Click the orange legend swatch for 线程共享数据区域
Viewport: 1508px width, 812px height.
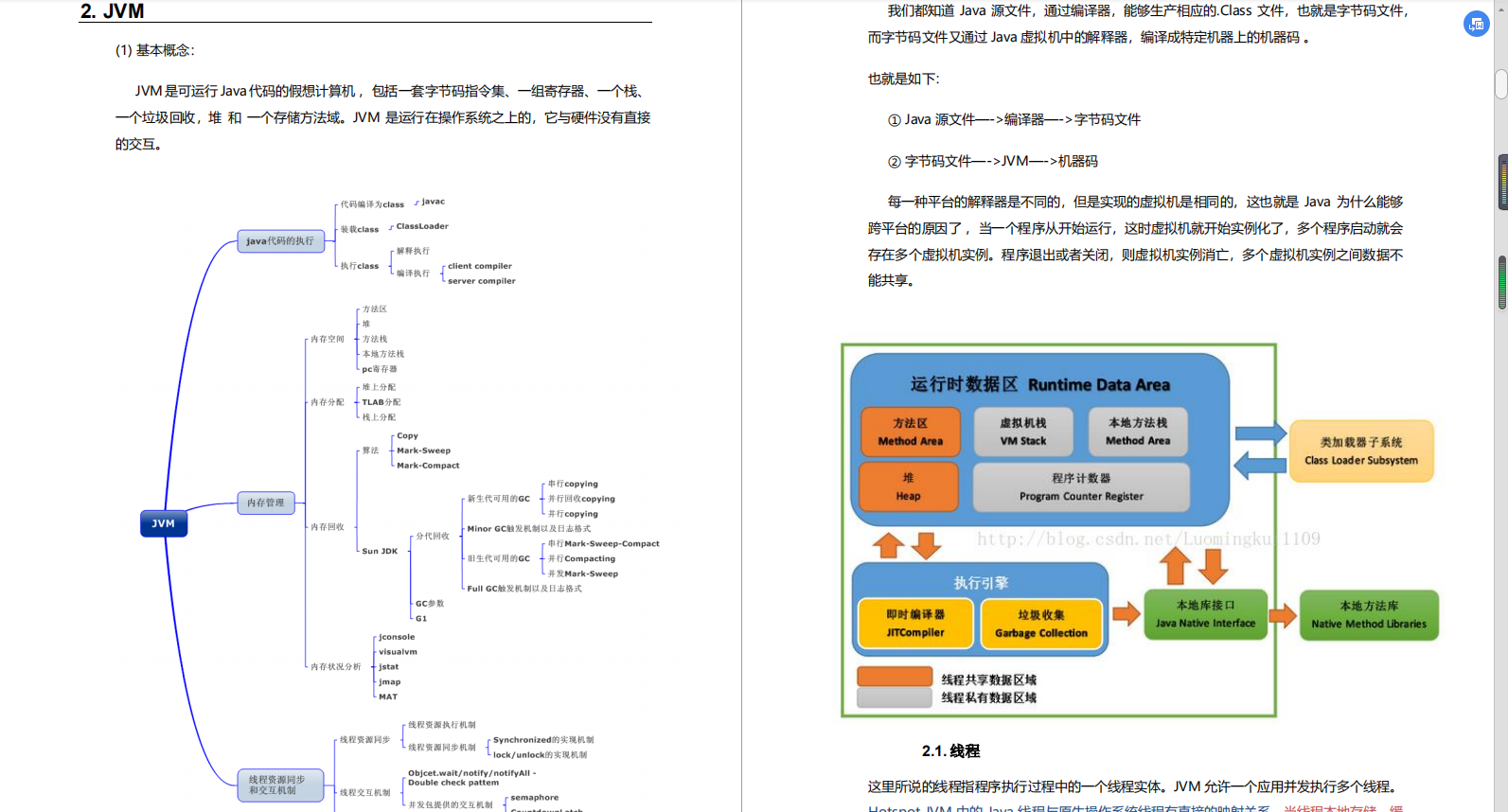(895, 677)
